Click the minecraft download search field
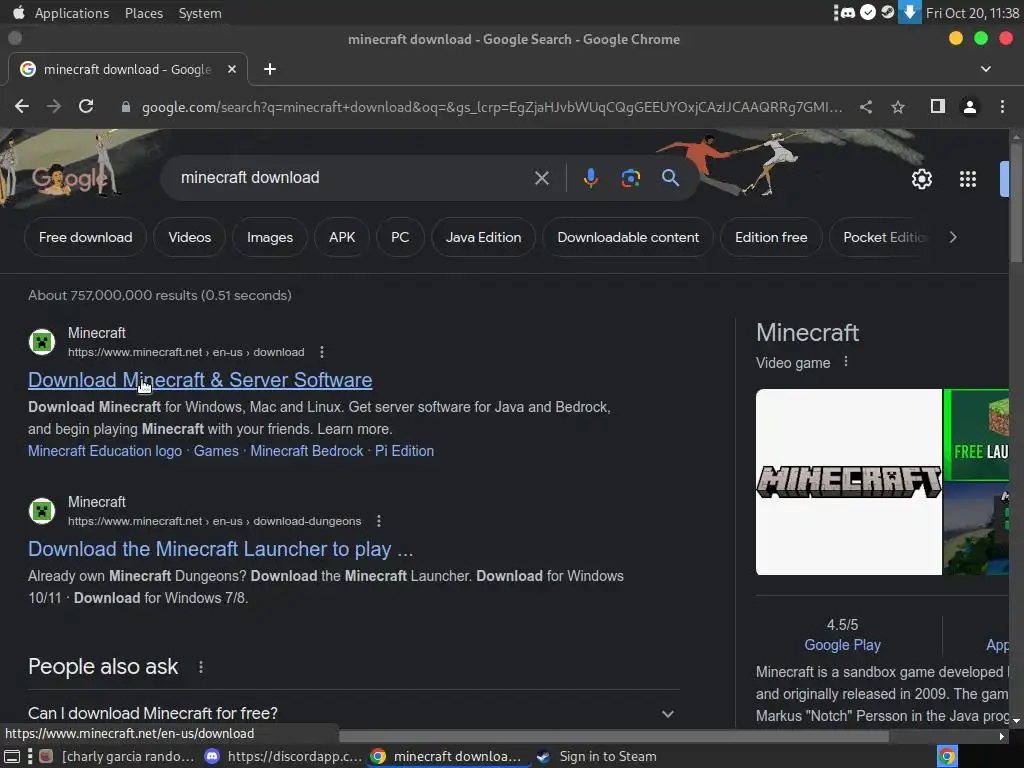The width and height of the screenshot is (1024, 768). (x=353, y=178)
